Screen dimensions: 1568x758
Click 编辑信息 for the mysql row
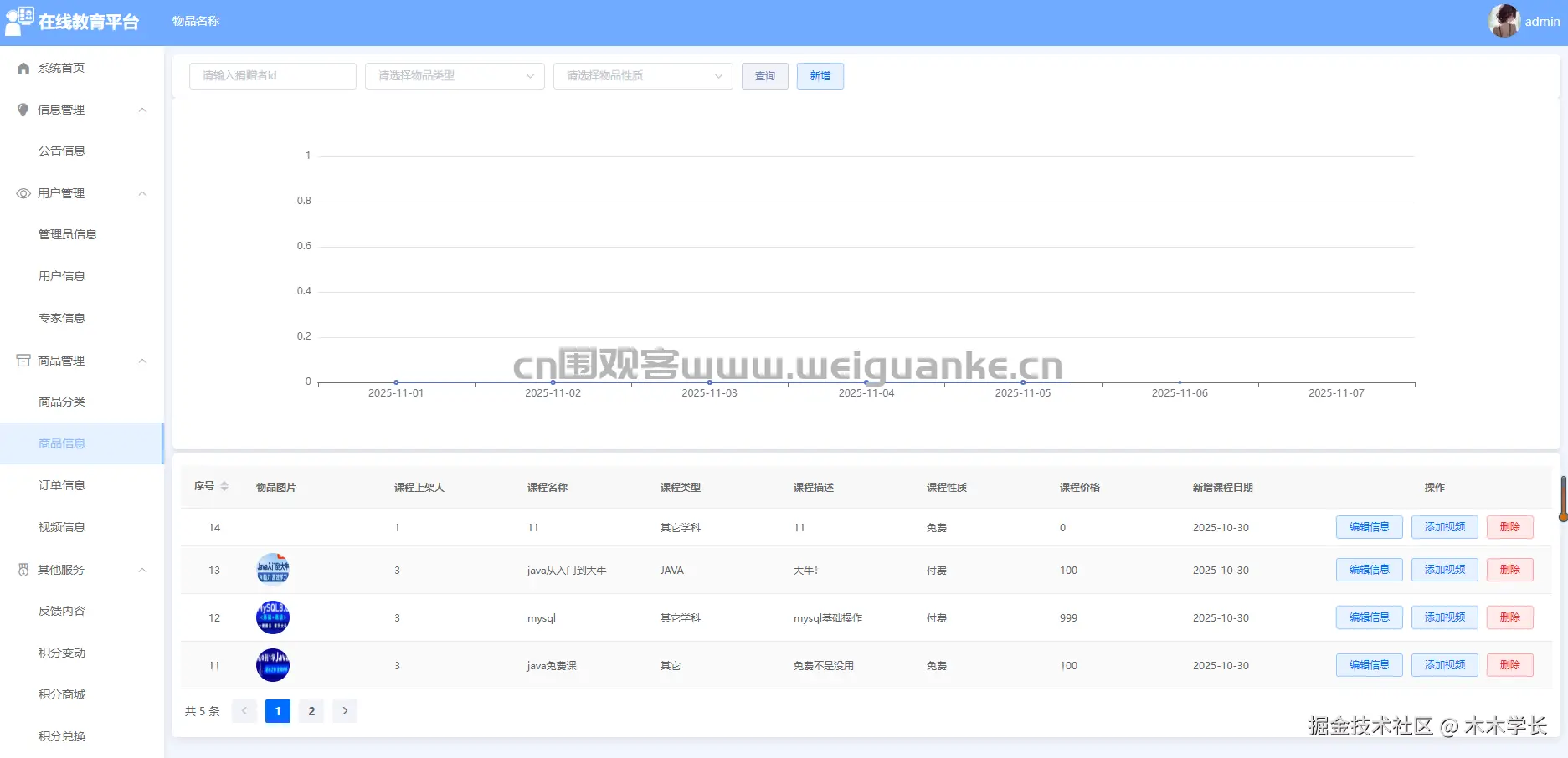(1370, 617)
